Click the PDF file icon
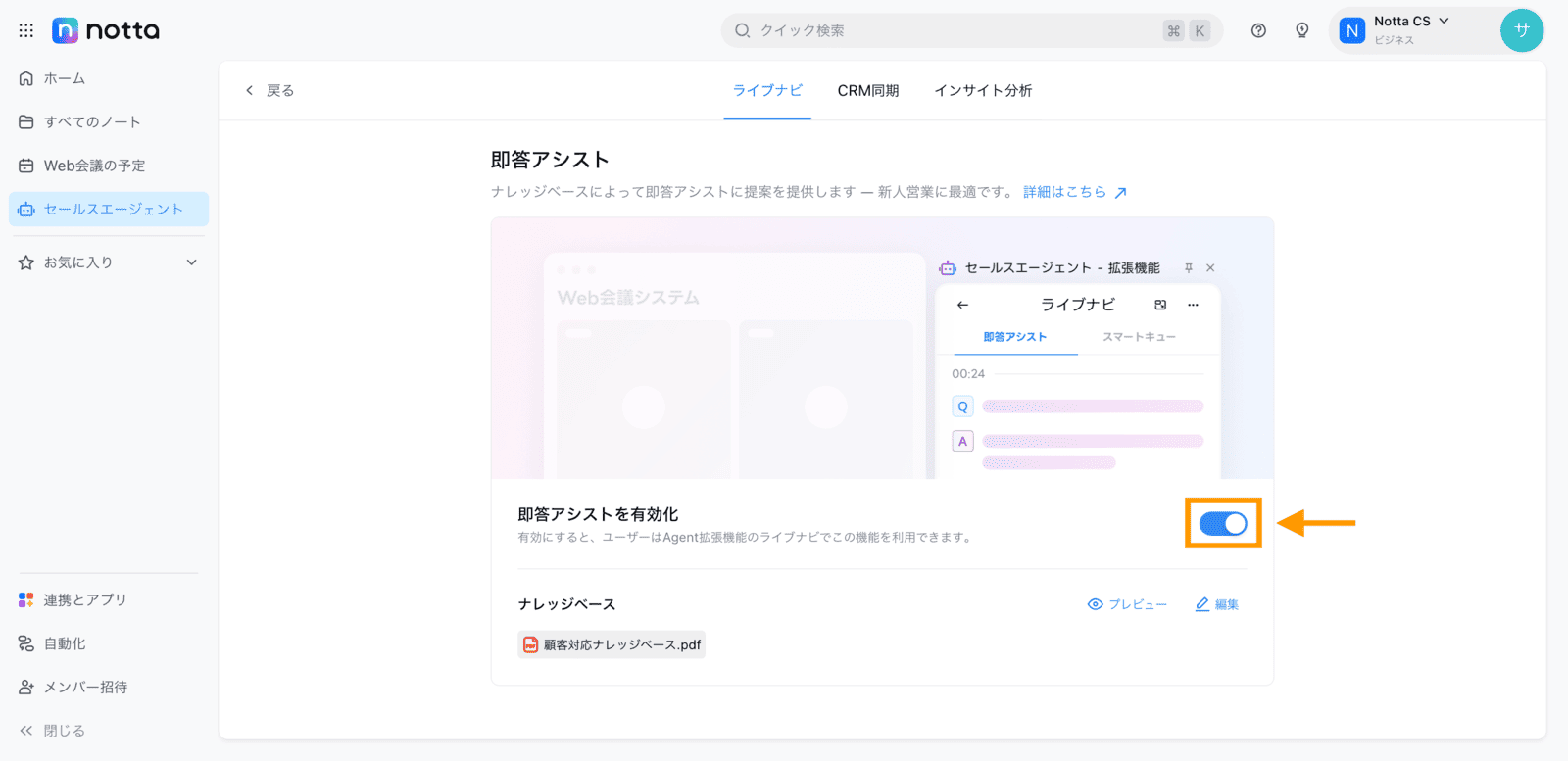The width and height of the screenshot is (1568, 761). click(x=531, y=644)
